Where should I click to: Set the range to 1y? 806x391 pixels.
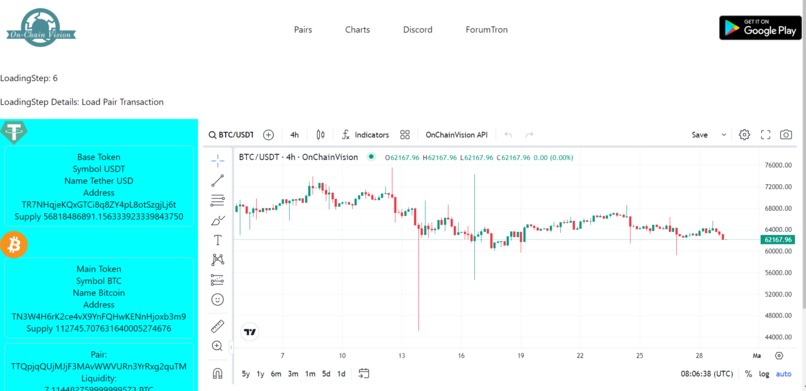tap(261, 374)
